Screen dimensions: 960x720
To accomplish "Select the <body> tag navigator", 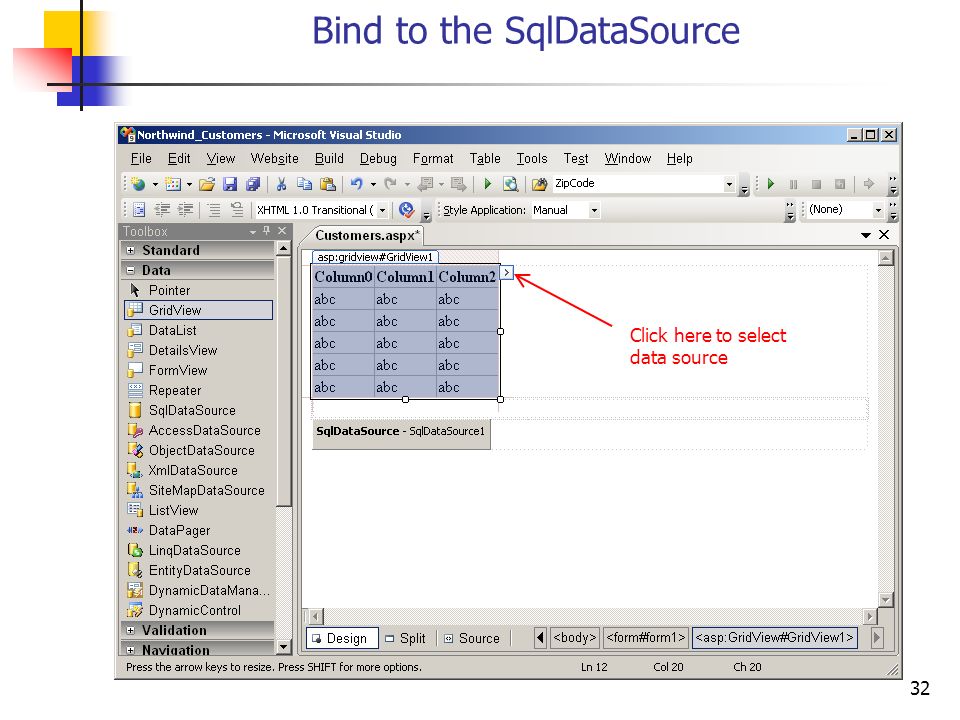I will 574,637.
